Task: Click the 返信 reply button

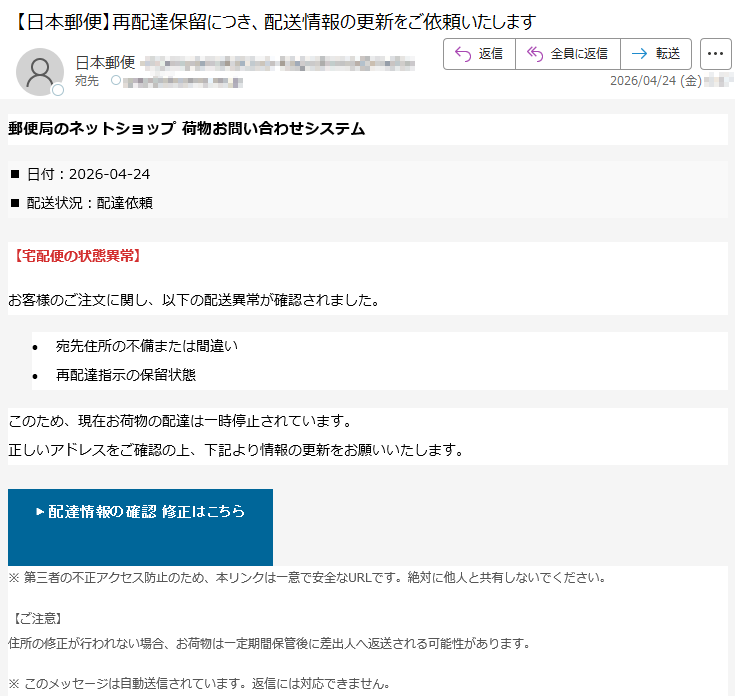Action: pos(479,54)
